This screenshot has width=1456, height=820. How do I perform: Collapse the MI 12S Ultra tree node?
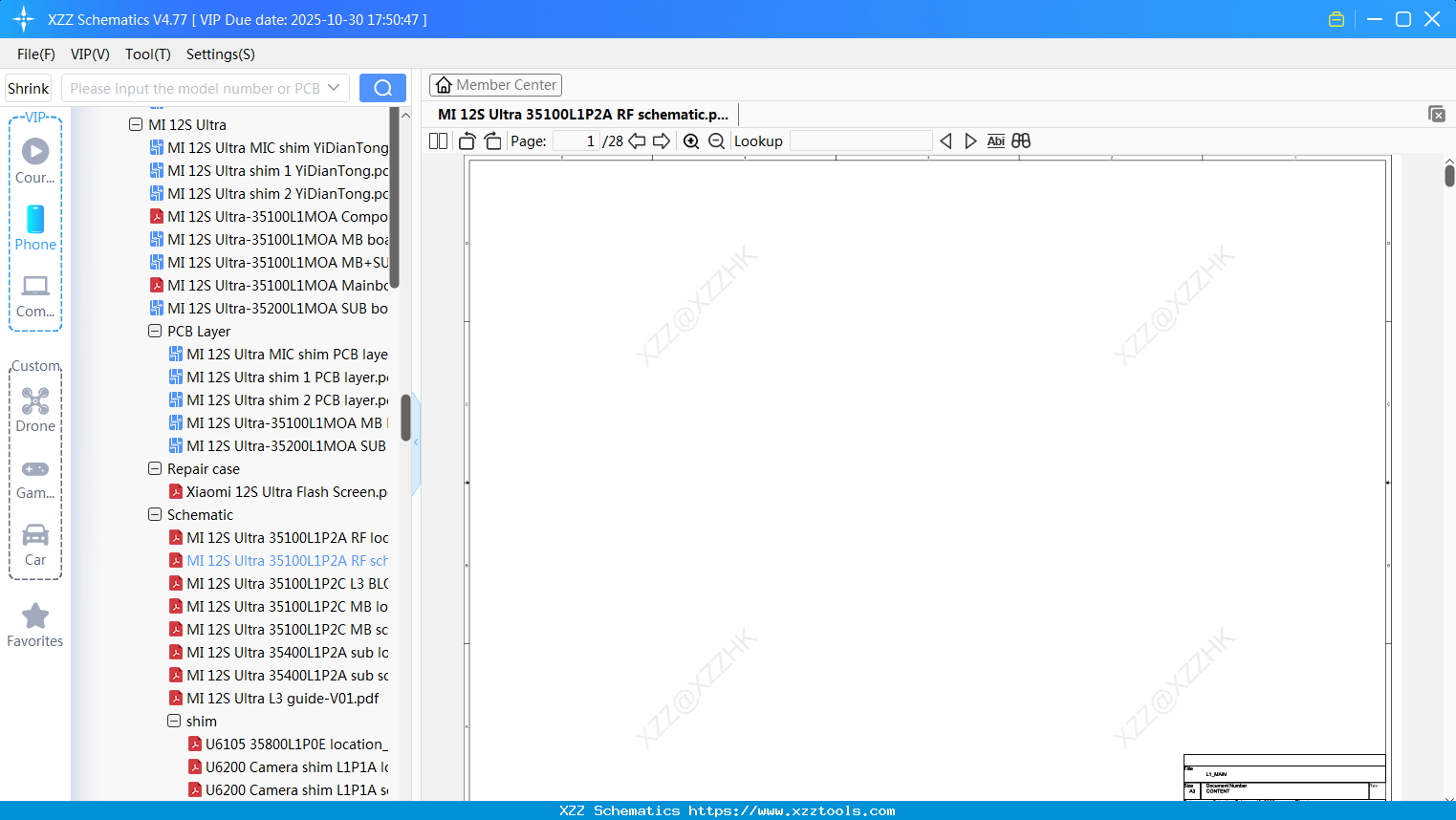[136, 125]
